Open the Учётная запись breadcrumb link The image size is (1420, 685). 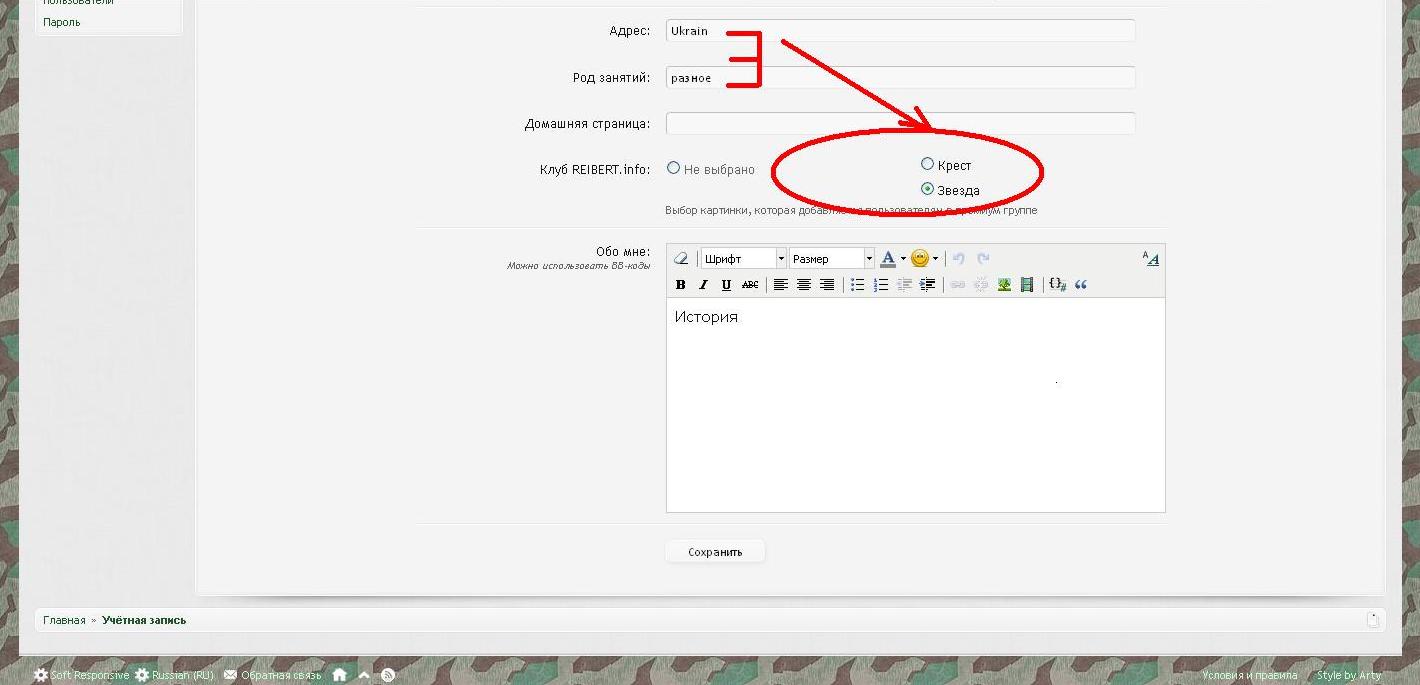[144, 620]
